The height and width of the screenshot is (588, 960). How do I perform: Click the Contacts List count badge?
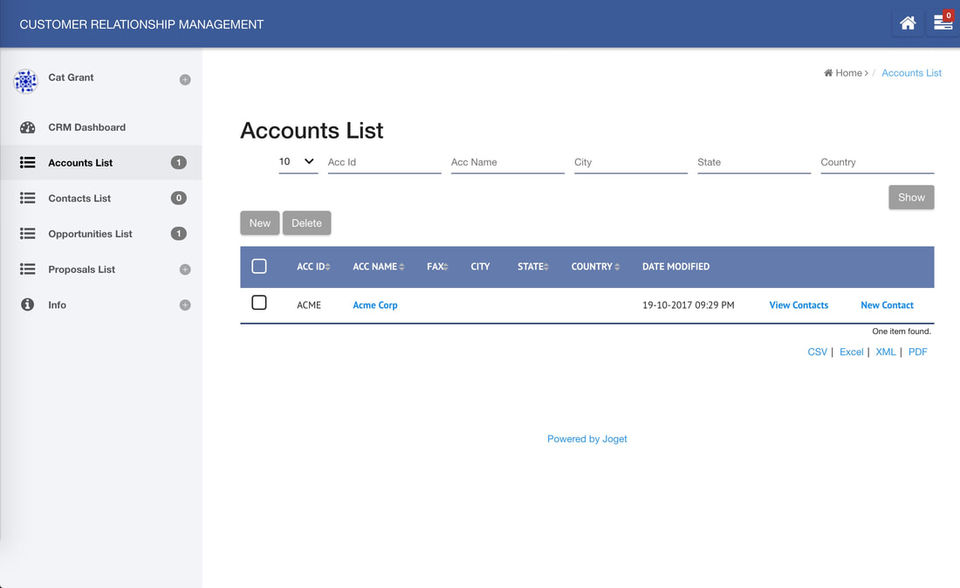click(178, 198)
